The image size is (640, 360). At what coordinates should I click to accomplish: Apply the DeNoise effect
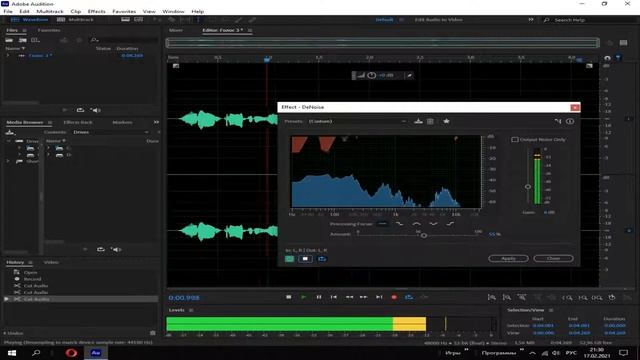[x=508, y=258]
